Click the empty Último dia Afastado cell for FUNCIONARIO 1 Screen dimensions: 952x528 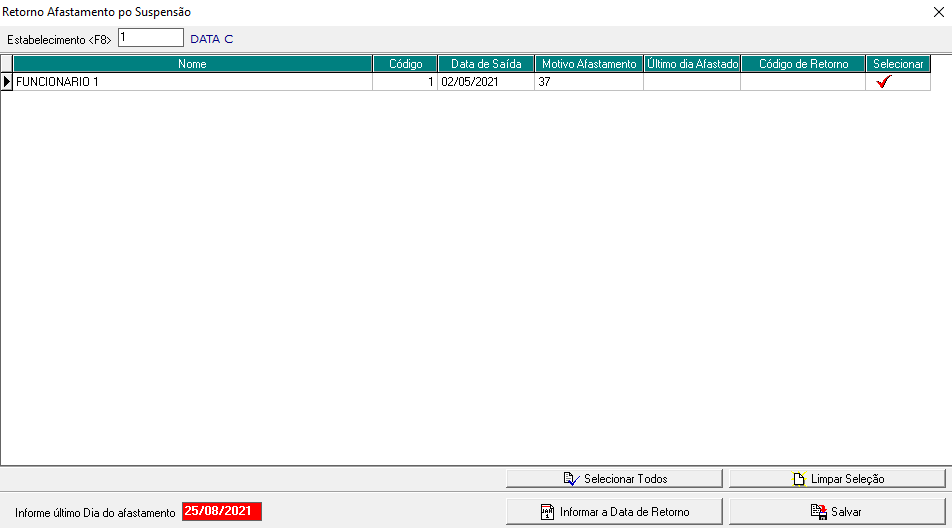coord(692,82)
